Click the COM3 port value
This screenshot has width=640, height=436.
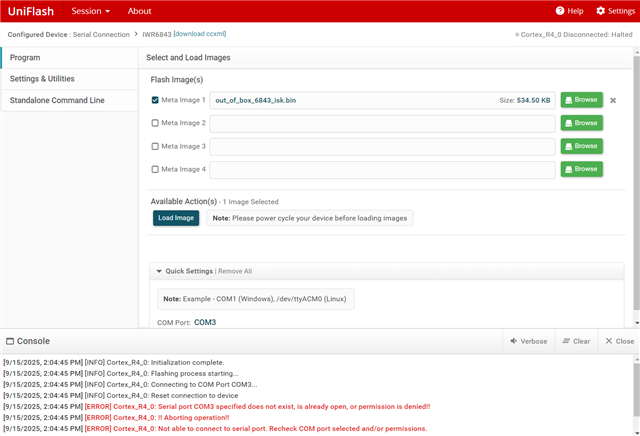pyautogui.click(x=205, y=323)
